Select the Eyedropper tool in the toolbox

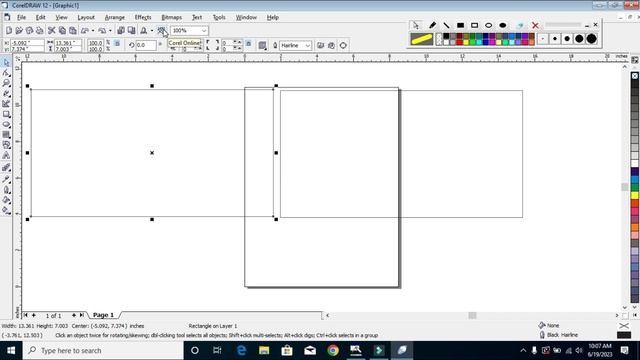click(x=6, y=179)
